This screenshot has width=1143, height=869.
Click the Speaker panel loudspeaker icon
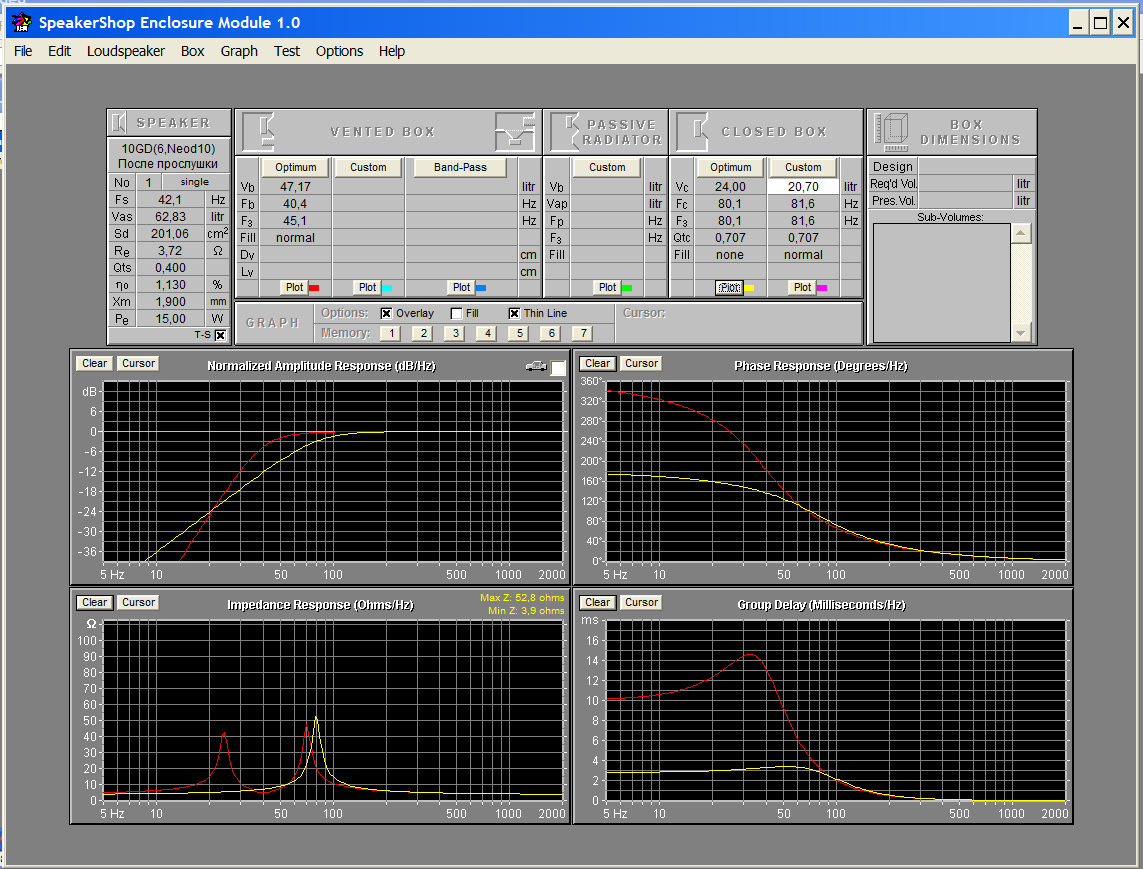click(x=119, y=123)
